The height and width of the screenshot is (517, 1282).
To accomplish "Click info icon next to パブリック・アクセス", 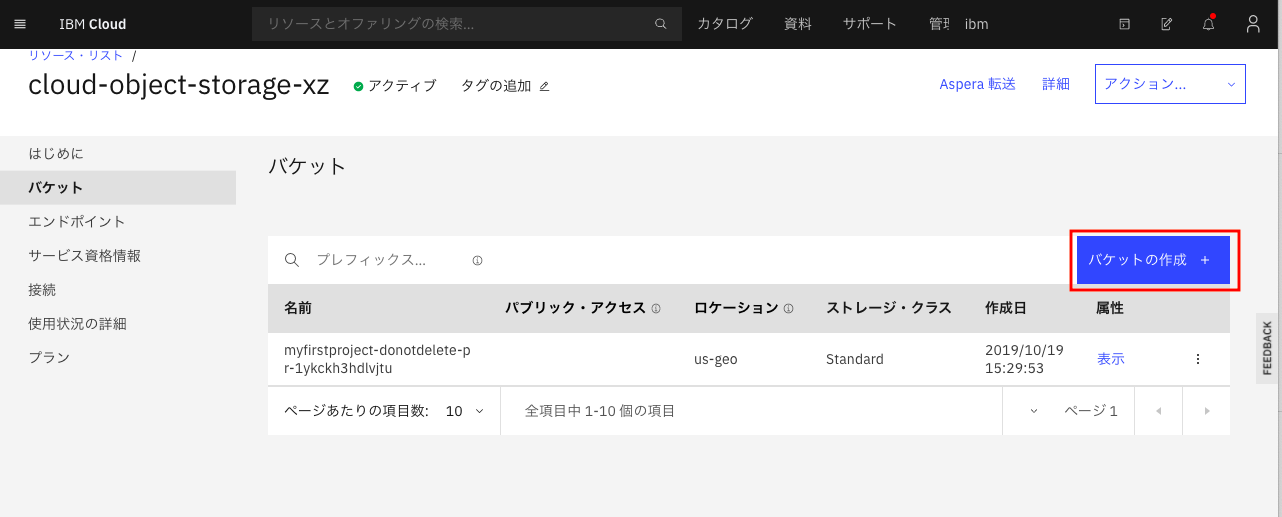I will [656, 309].
